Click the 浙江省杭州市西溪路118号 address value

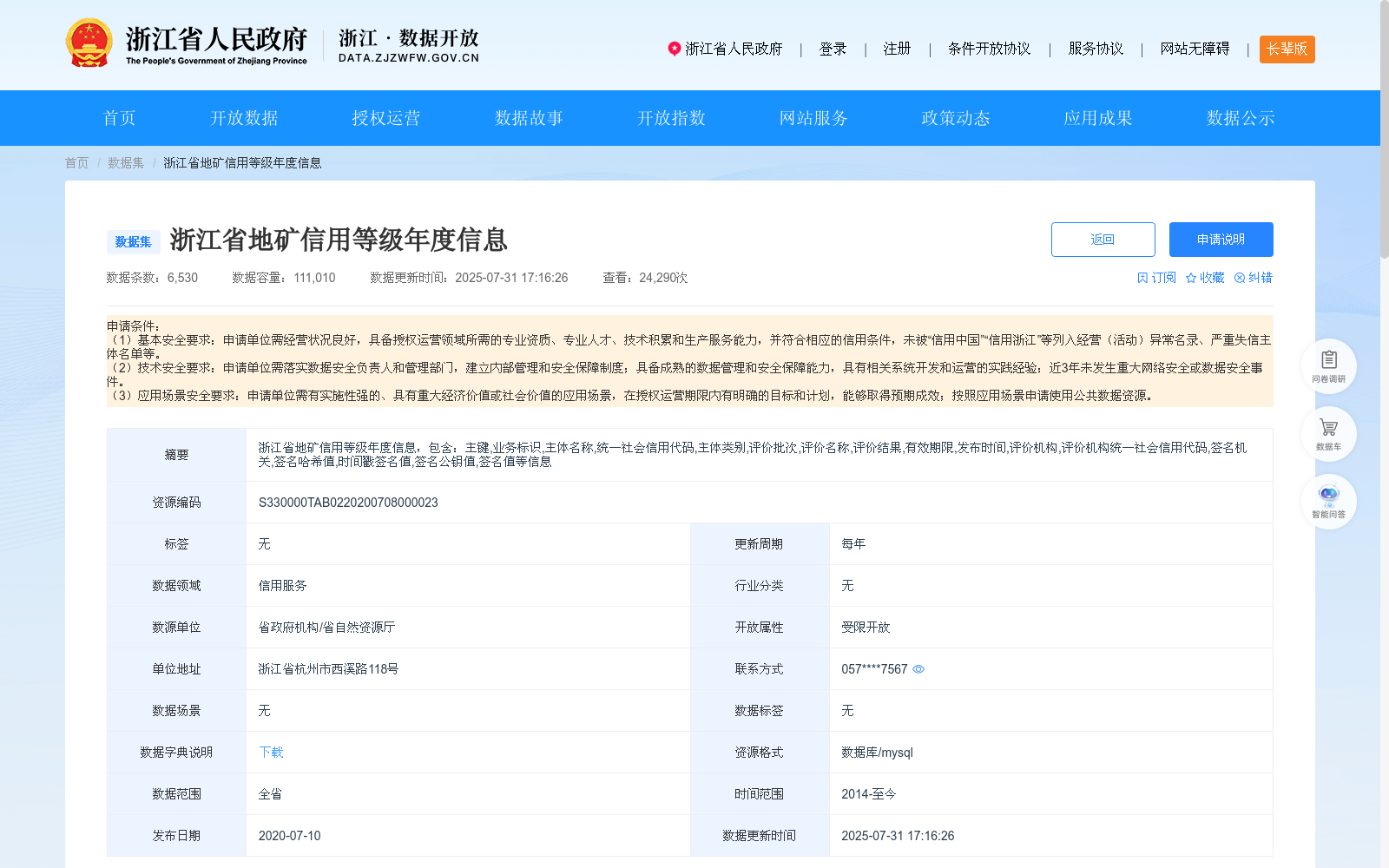pyautogui.click(x=328, y=669)
